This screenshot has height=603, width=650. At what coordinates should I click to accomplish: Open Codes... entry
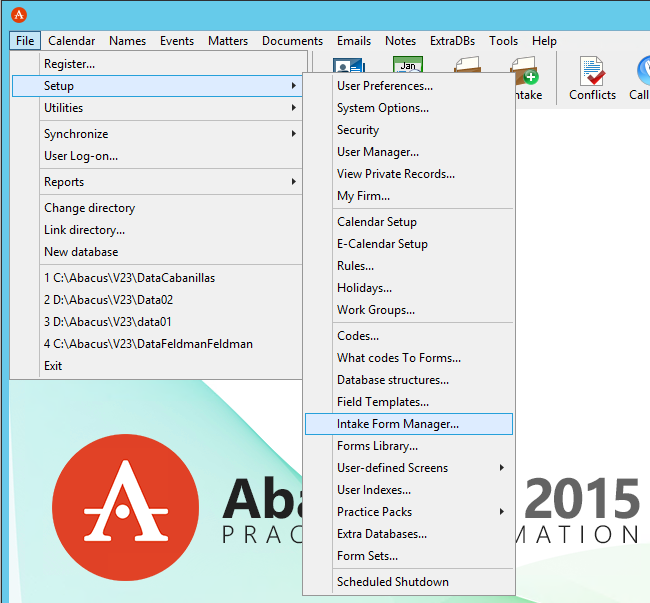tap(409, 336)
